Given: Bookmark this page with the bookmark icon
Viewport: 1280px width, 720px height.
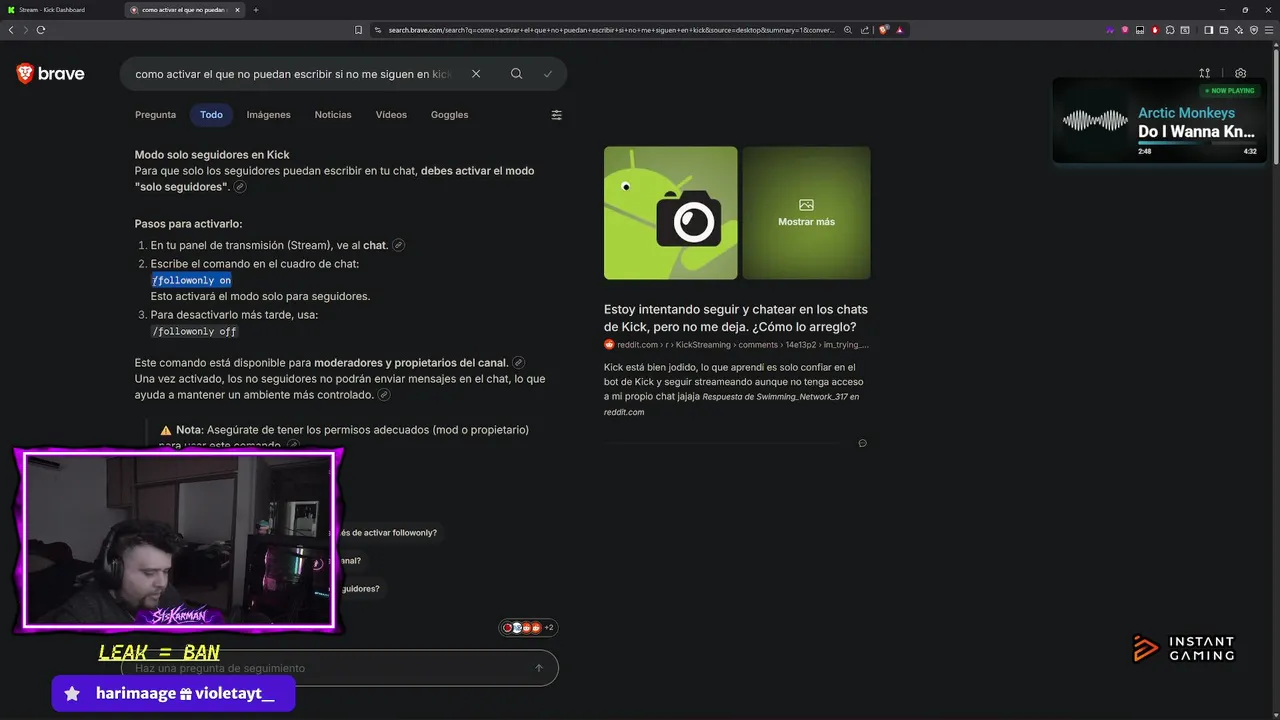Looking at the screenshot, I should tap(359, 30).
